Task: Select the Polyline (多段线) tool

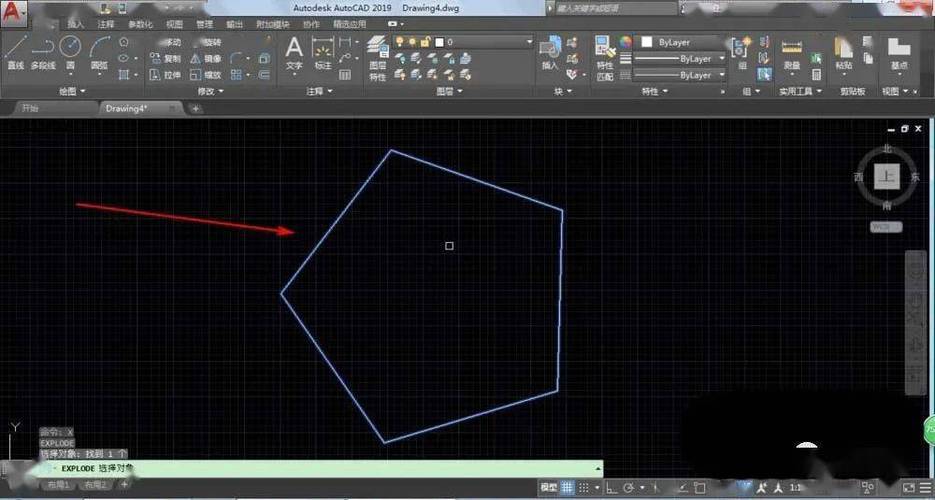Action: click(x=42, y=52)
